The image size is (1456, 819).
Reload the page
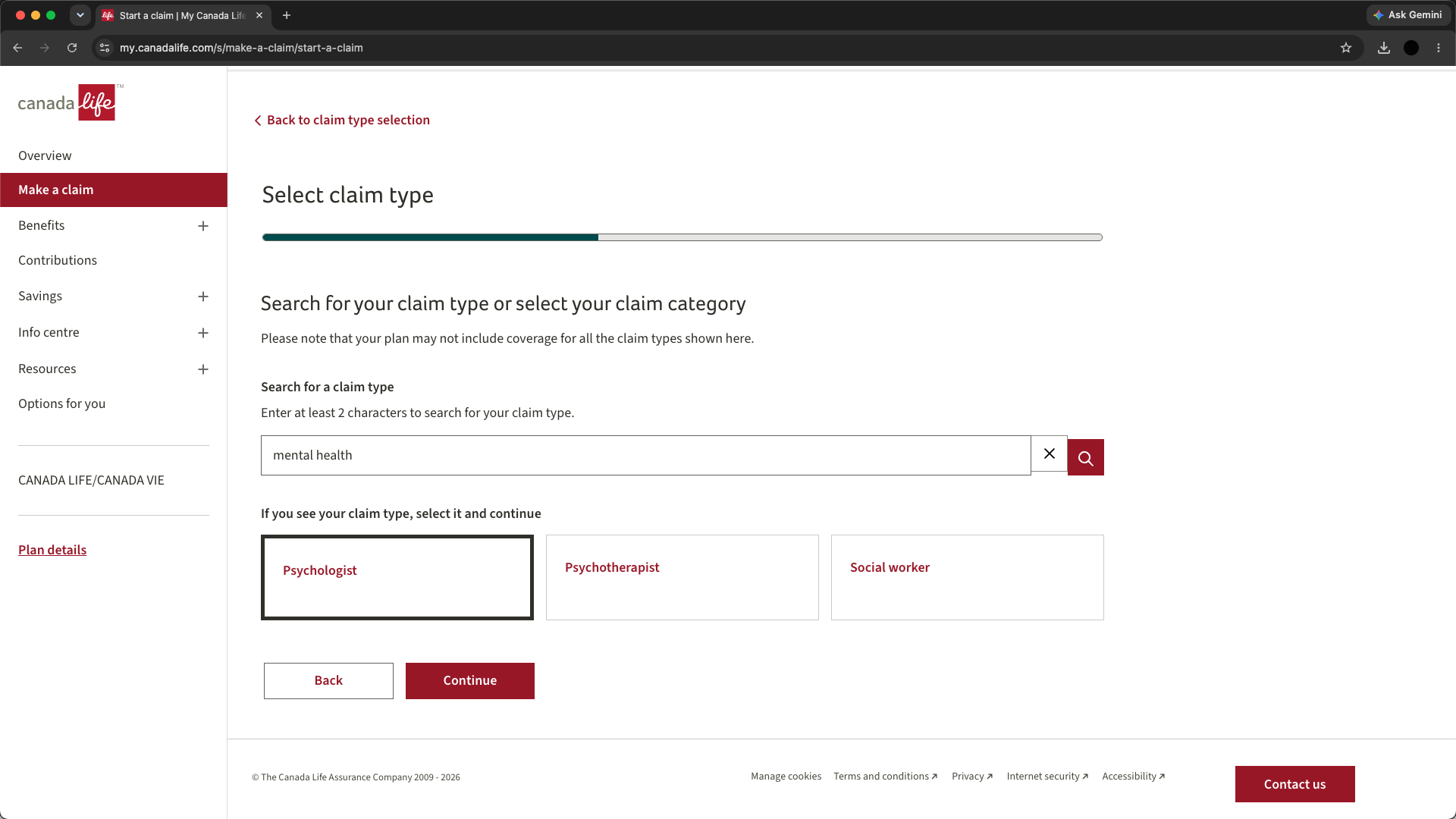point(72,48)
